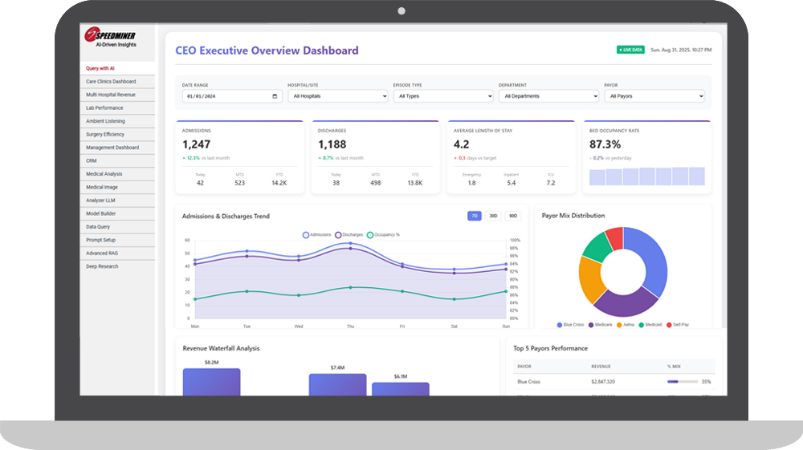Click the date range input field

tap(225, 96)
